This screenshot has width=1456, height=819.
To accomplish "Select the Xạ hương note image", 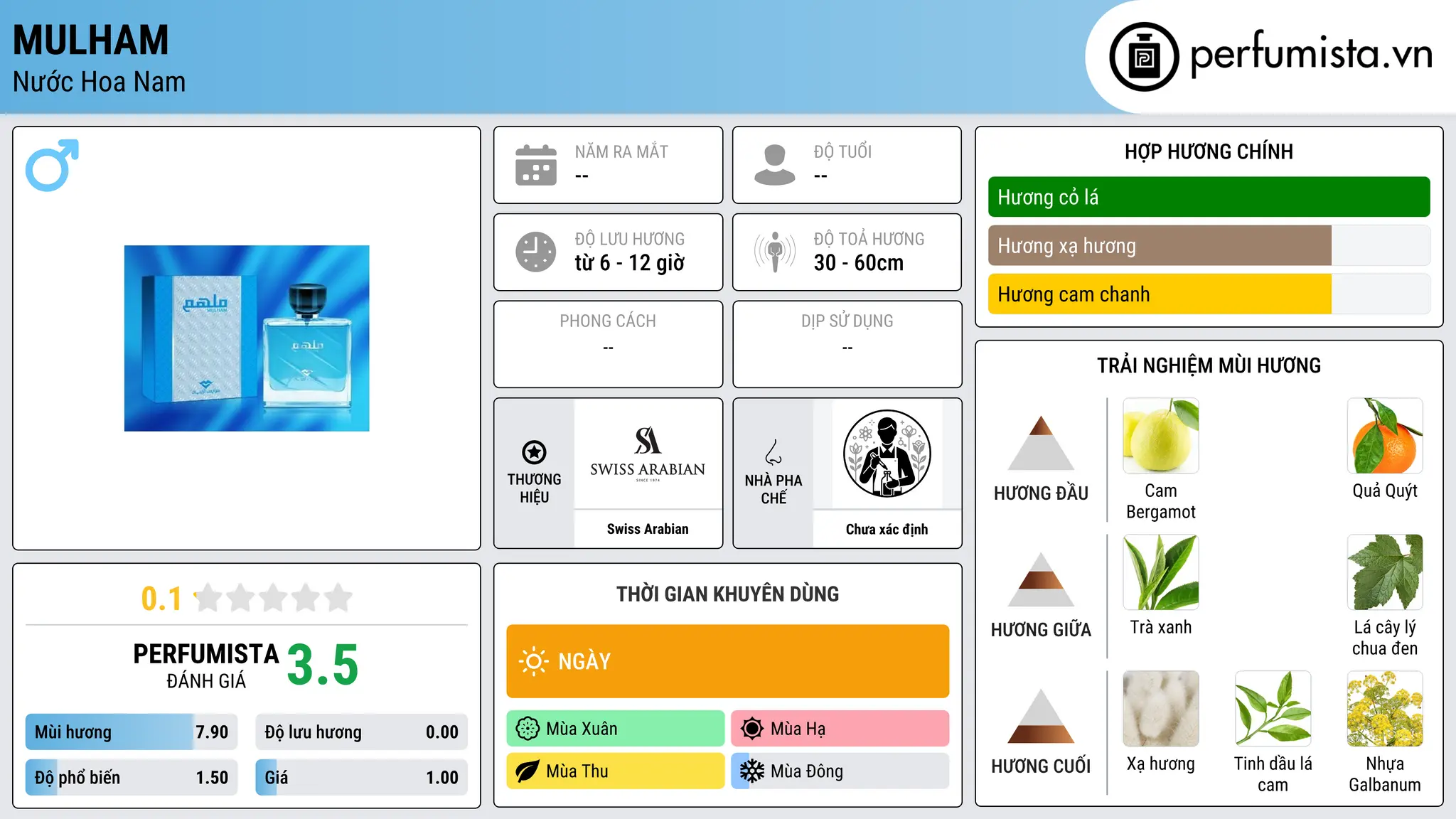I will (1161, 709).
